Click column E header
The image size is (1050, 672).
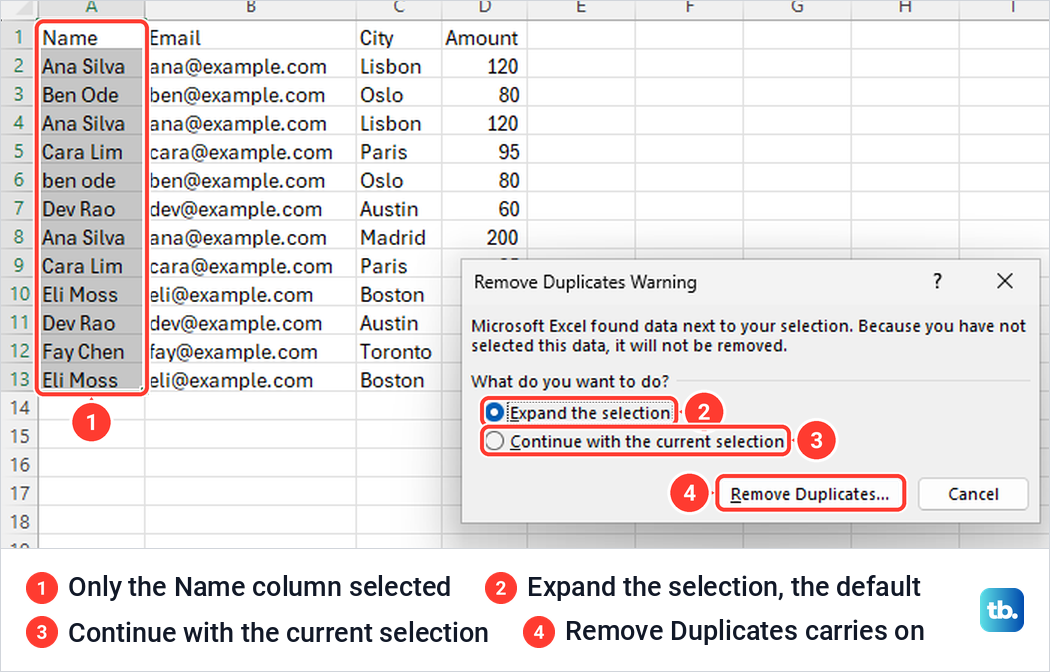(581, 8)
